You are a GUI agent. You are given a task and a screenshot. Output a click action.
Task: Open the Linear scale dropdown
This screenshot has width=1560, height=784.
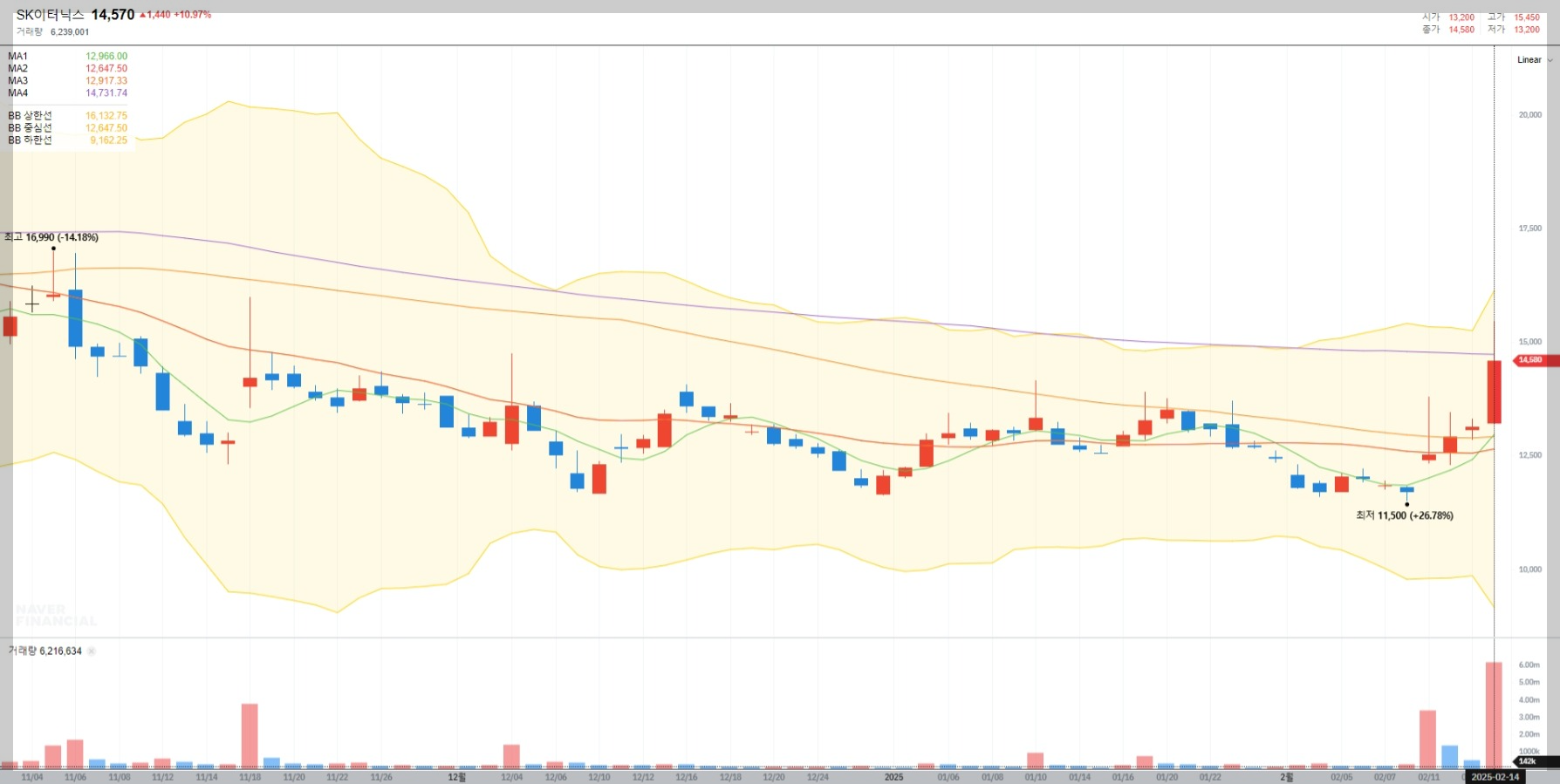(1534, 60)
